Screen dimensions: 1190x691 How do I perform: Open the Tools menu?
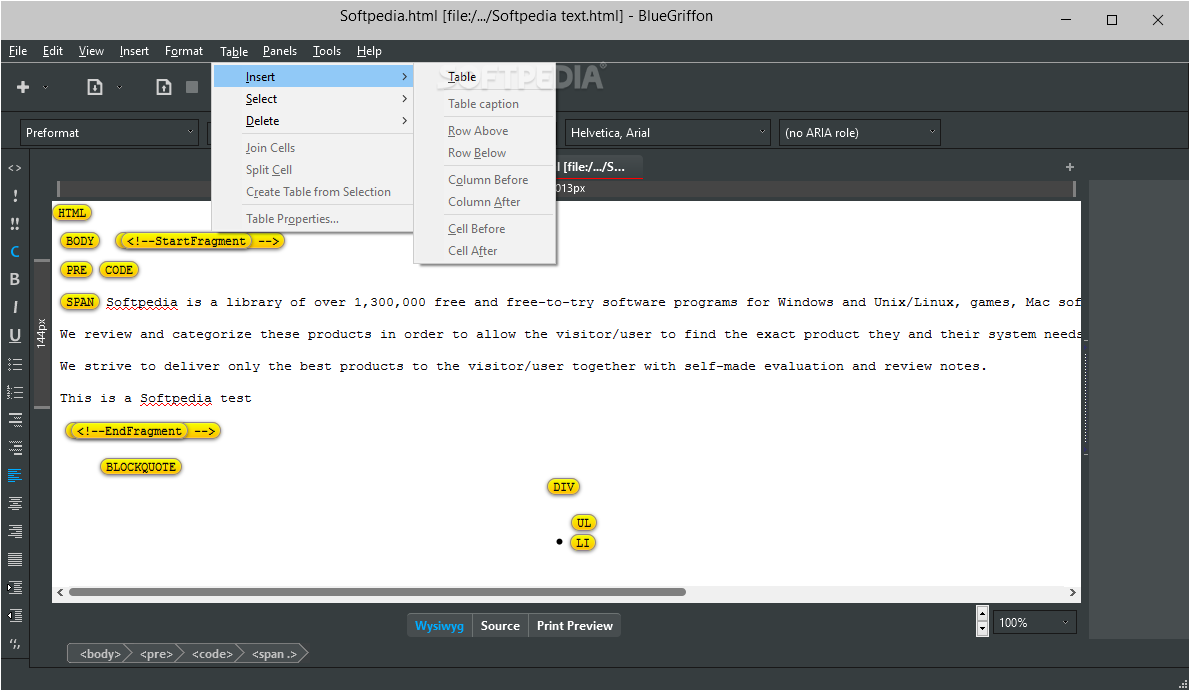click(327, 51)
